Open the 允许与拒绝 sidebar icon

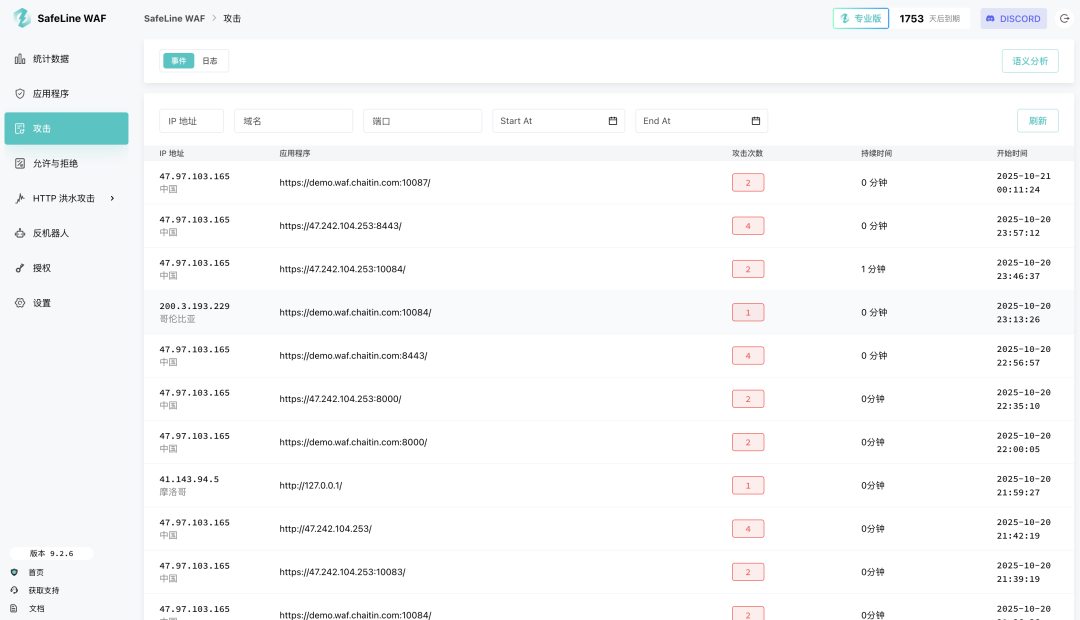20,163
